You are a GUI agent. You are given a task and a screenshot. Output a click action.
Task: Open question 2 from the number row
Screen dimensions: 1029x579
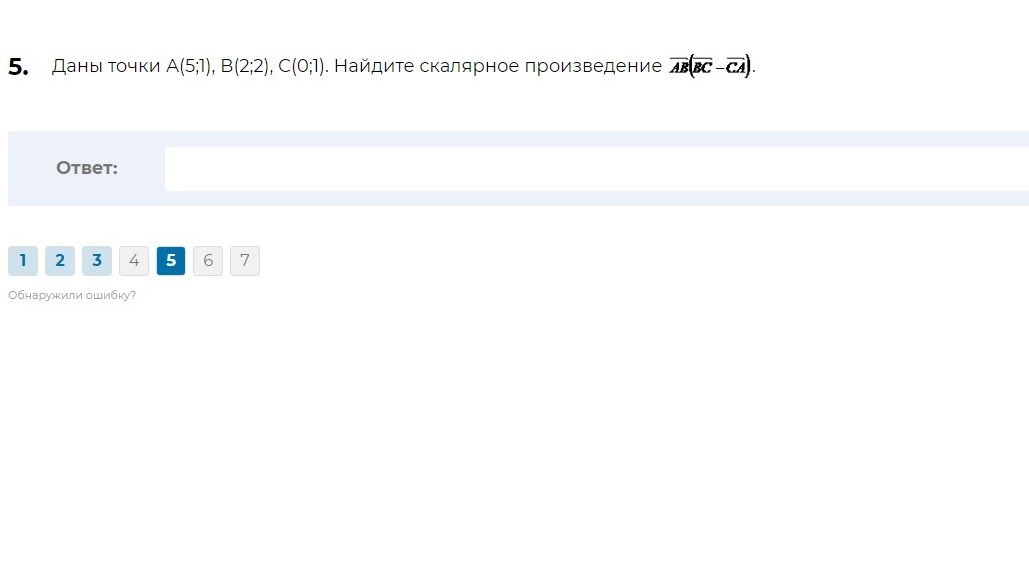(x=60, y=261)
